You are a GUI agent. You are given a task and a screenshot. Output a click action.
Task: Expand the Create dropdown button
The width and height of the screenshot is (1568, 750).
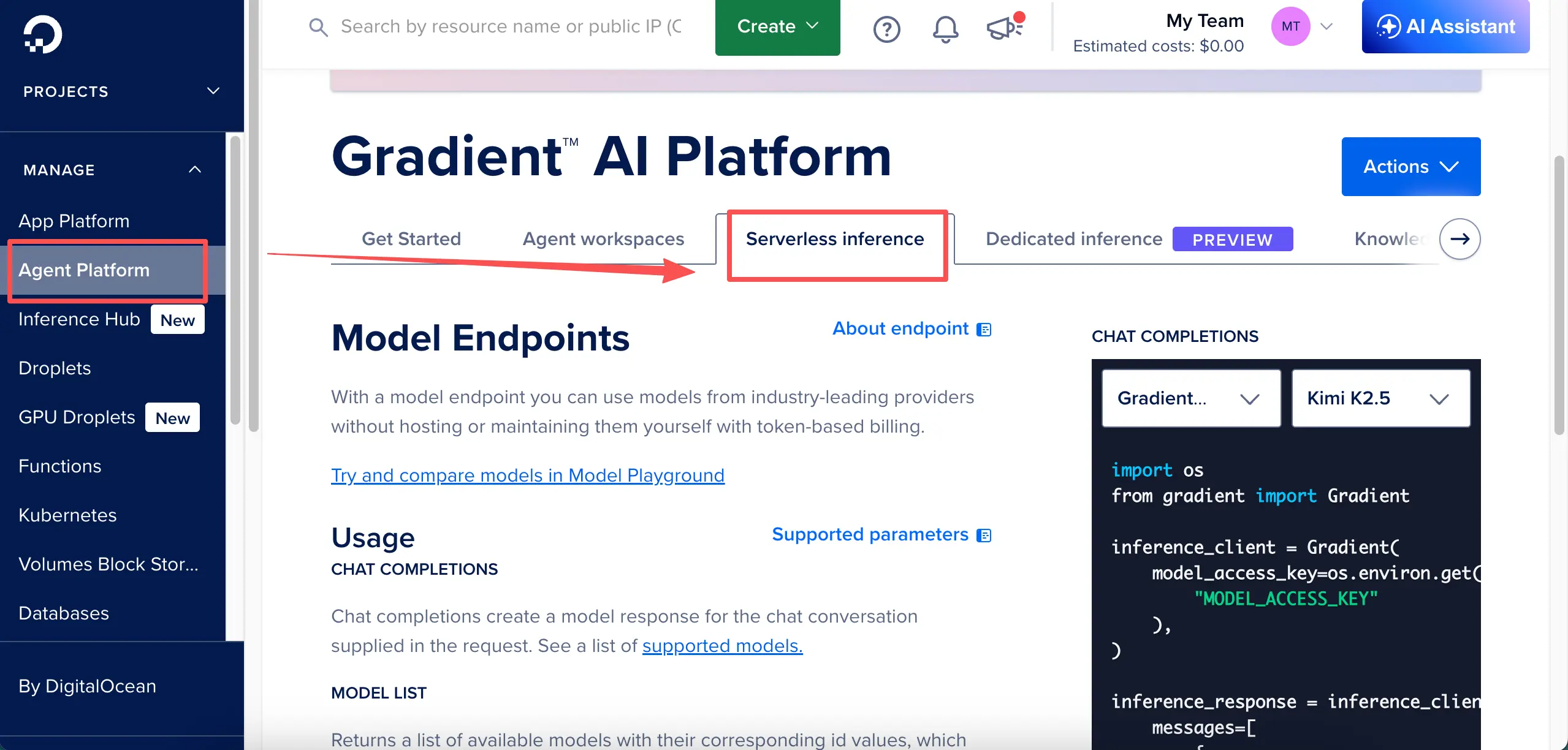(x=777, y=26)
